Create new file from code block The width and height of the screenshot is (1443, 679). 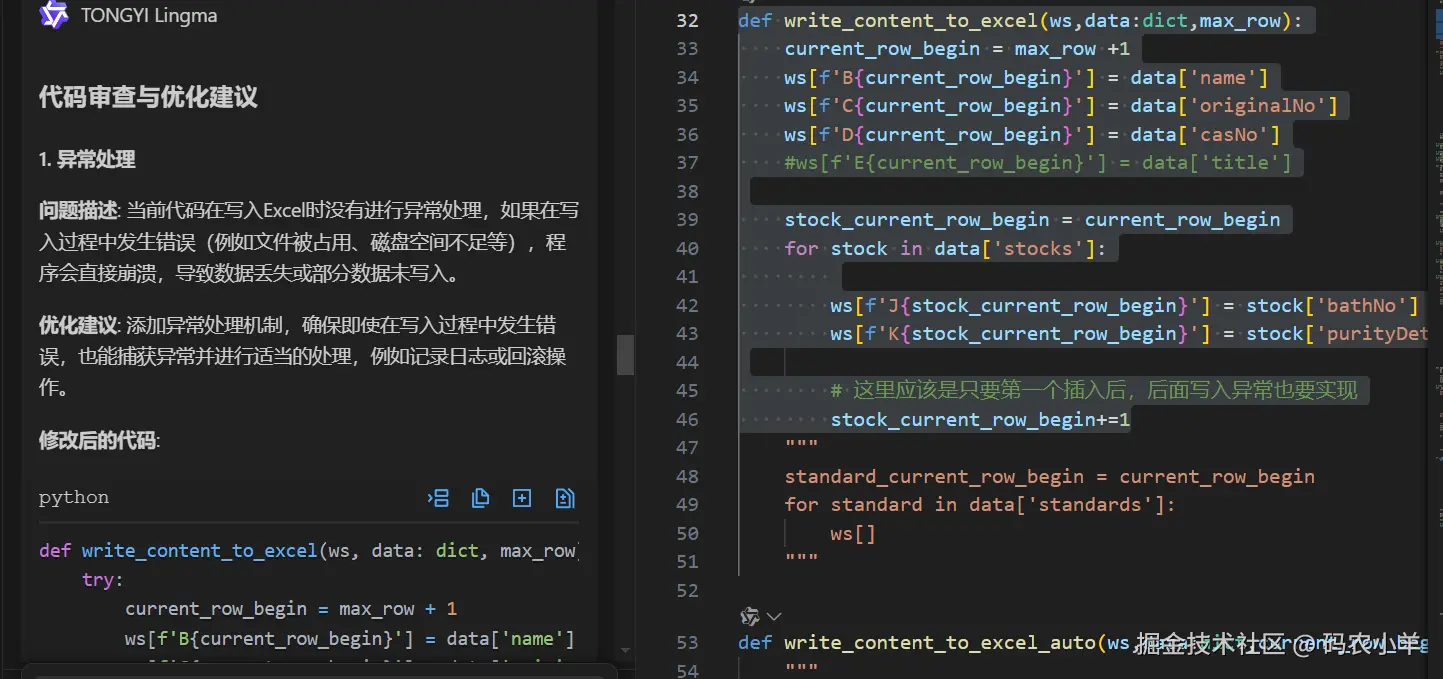522,498
